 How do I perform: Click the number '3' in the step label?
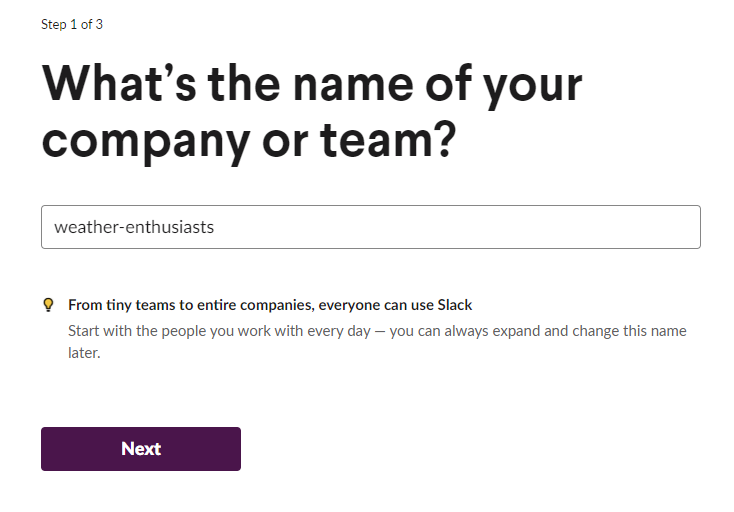coord(99,24)
